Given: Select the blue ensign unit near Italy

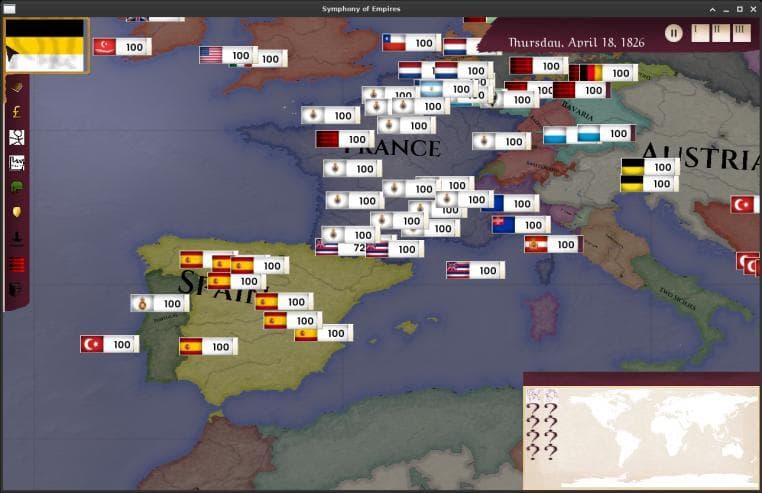Looking at the screenshot, I should click(521, 225).
